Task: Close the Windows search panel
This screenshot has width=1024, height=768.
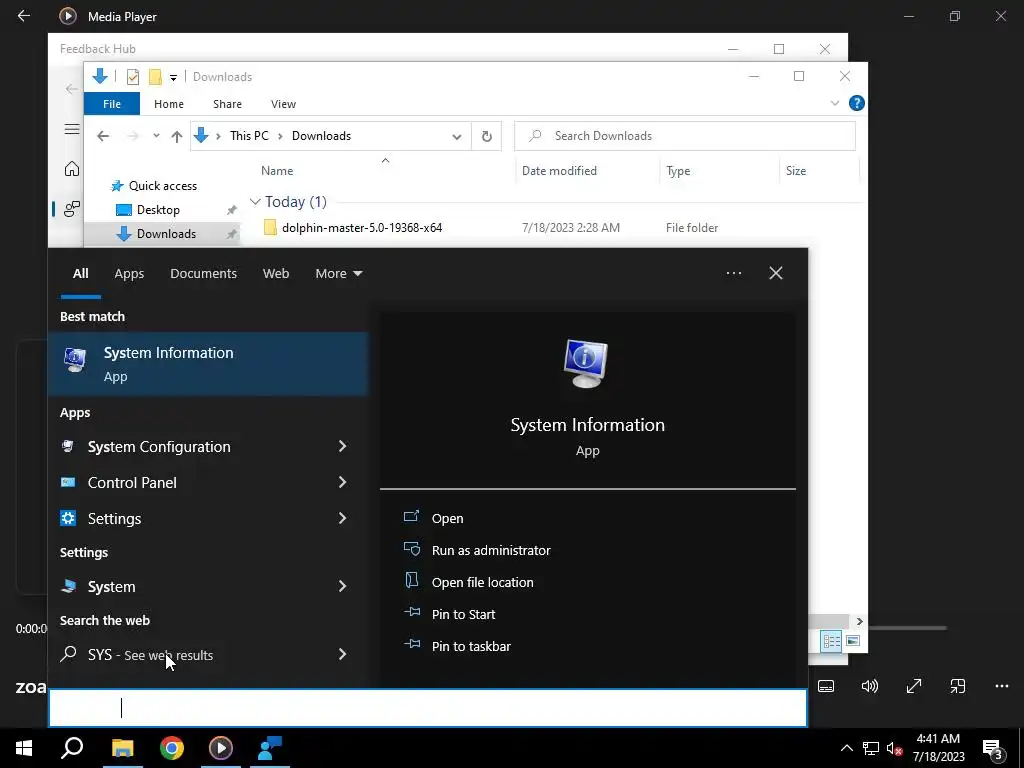Action: 776,273
